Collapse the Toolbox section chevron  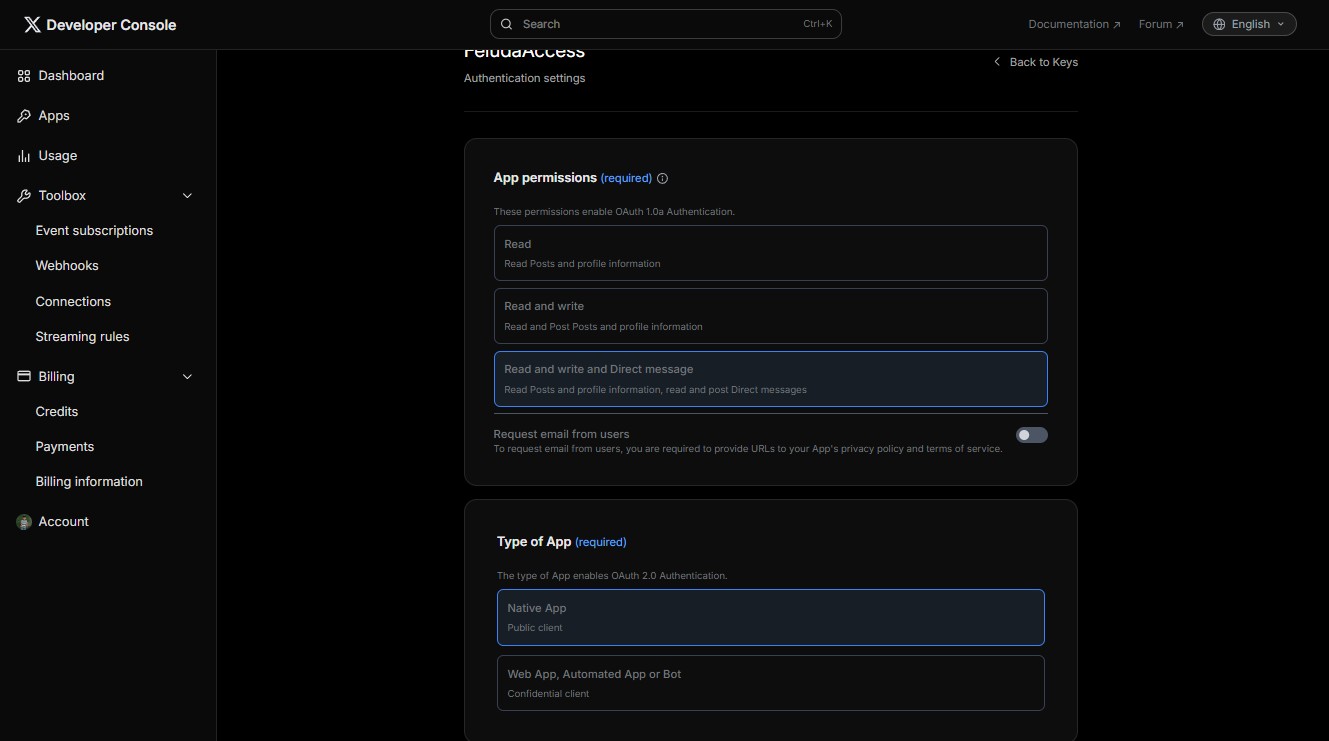pyautogui.click(x=187, y=196)
